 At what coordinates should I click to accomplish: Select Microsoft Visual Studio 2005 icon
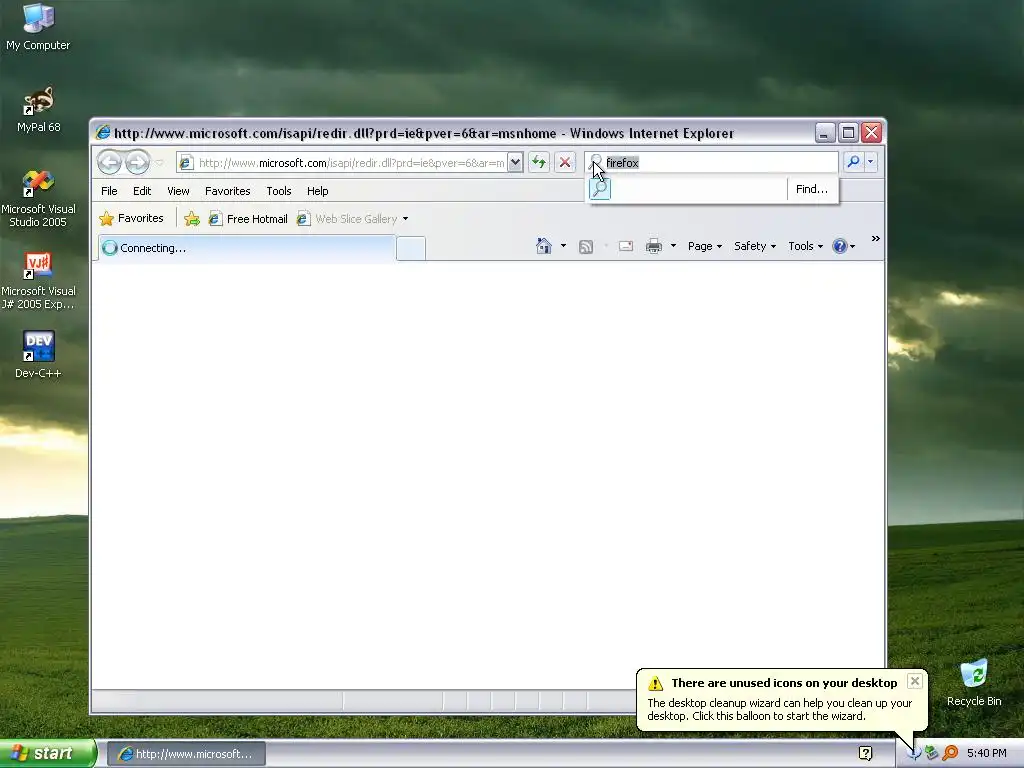tap(39, 199)
